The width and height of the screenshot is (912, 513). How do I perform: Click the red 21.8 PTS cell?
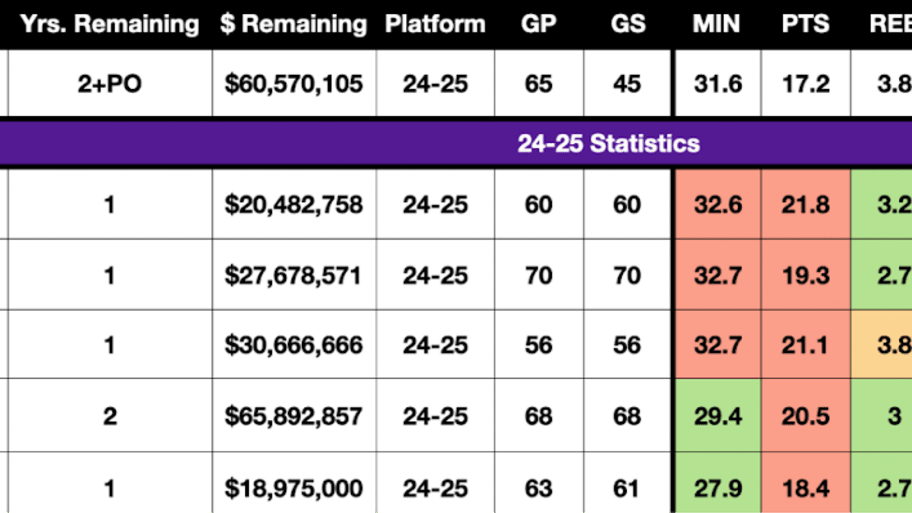[x=806, y=204]
